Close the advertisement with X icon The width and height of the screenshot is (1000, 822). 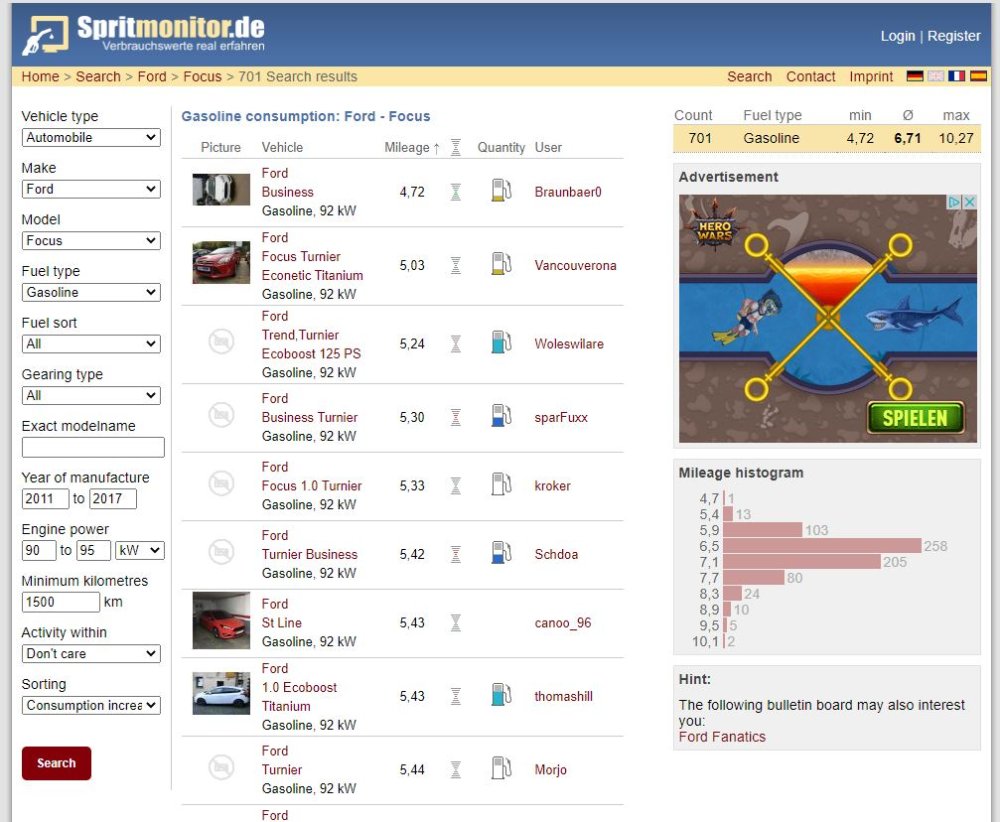point(968,202)
